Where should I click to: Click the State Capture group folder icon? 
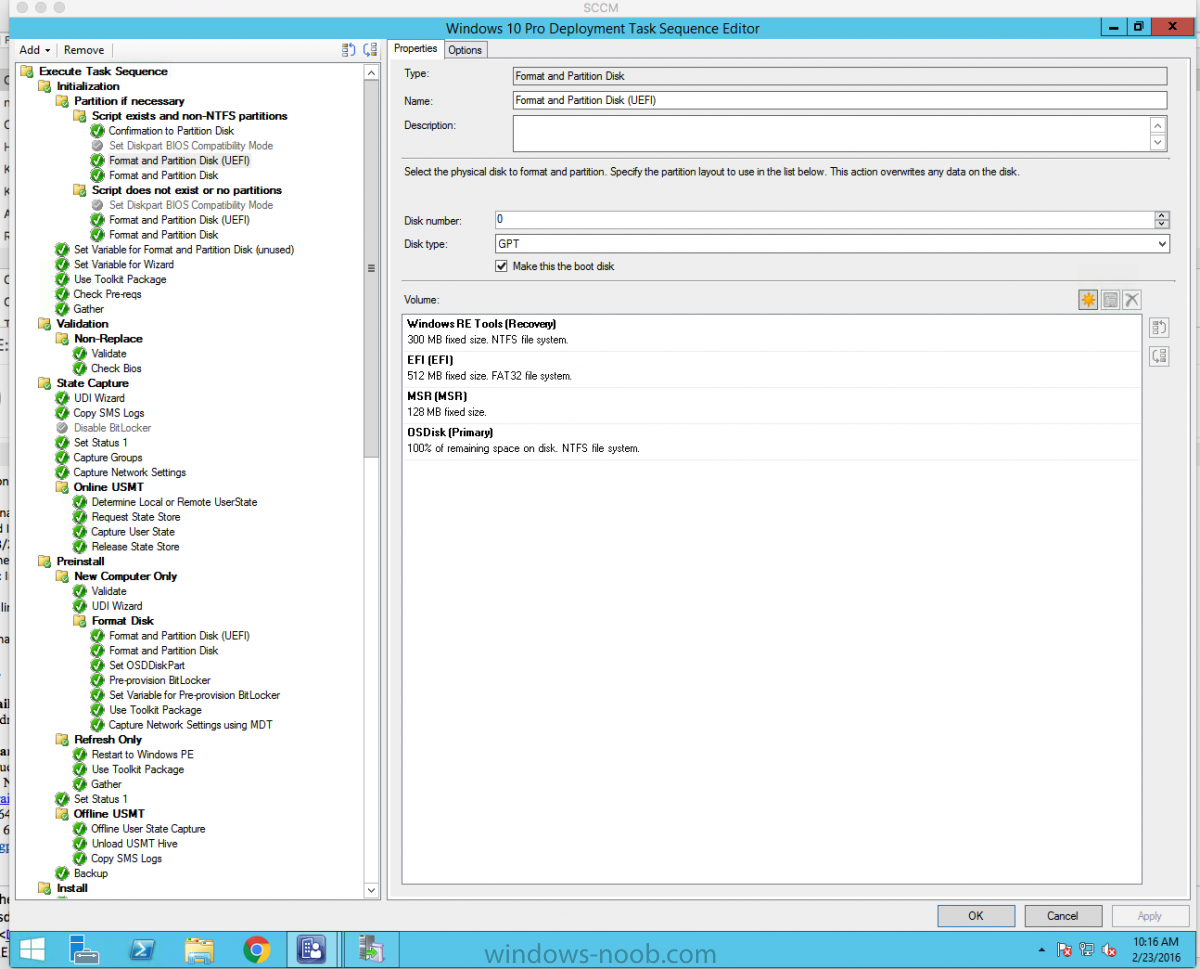point(45,383)
